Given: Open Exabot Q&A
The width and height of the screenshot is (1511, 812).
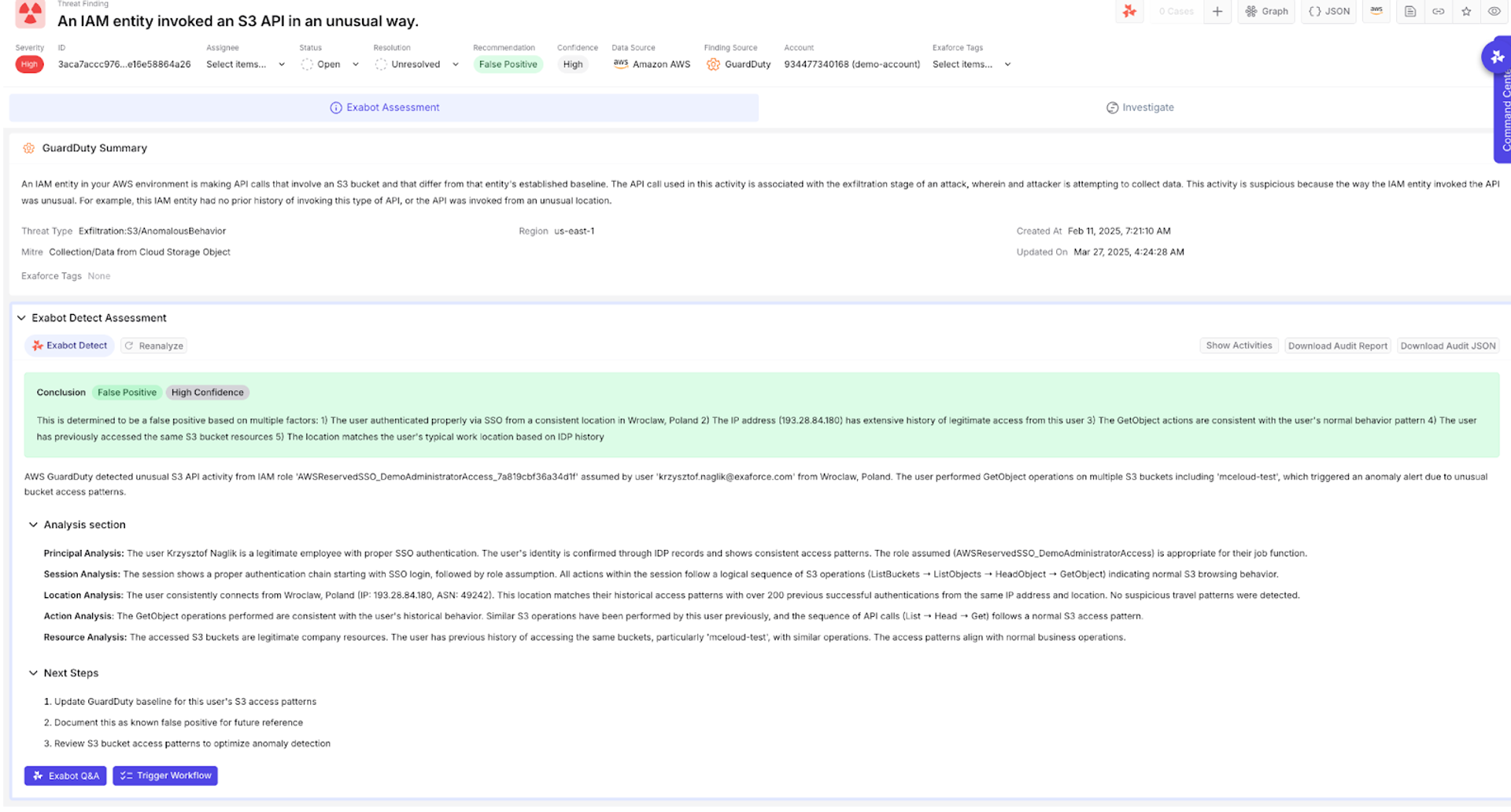Looking at the screenshot, I should pyautogui.click(x=65, y=776).
